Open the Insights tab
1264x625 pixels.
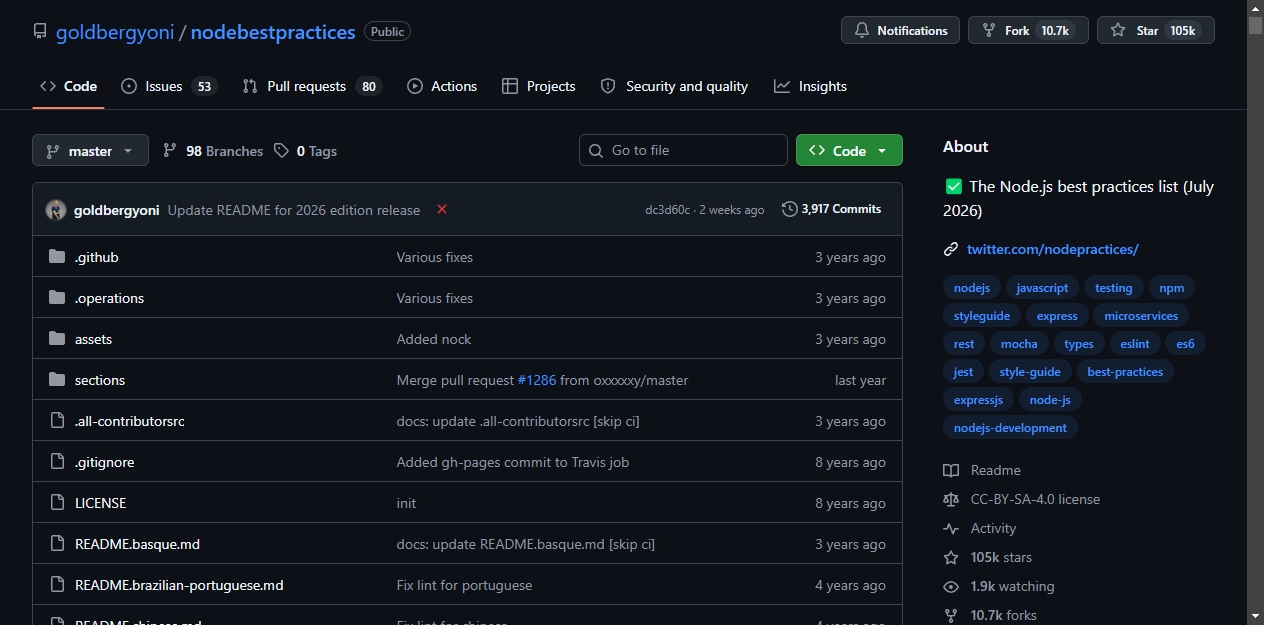pyautogui.click(x=810, y=86)
